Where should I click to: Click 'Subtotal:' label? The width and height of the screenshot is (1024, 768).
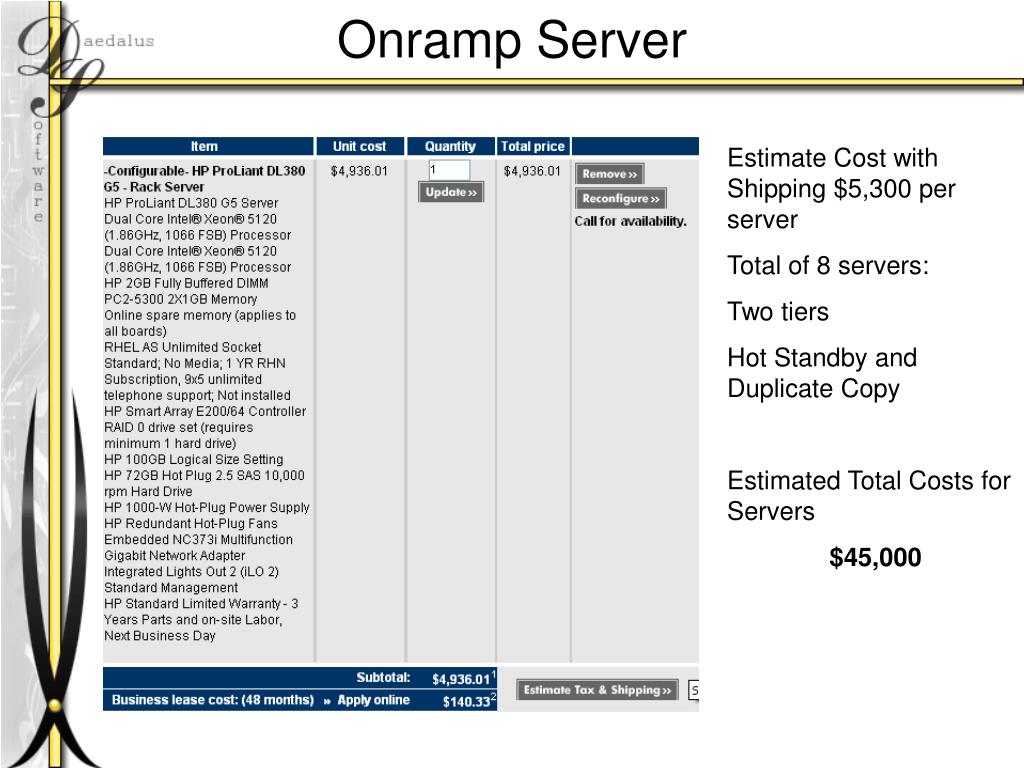[383, 678]
